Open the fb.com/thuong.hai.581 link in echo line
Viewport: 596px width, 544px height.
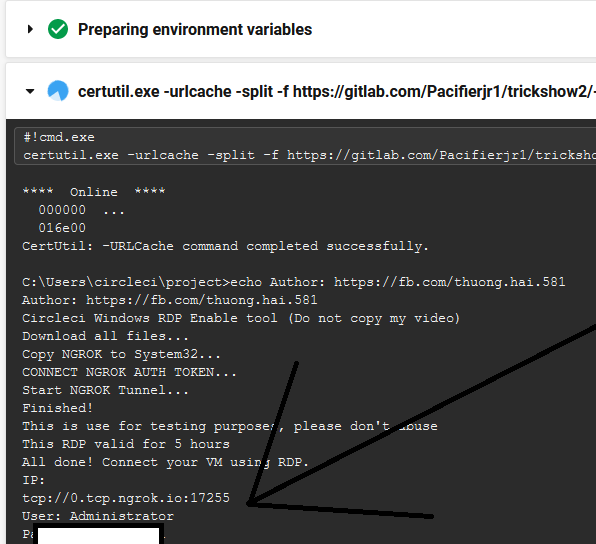point(450,282)
